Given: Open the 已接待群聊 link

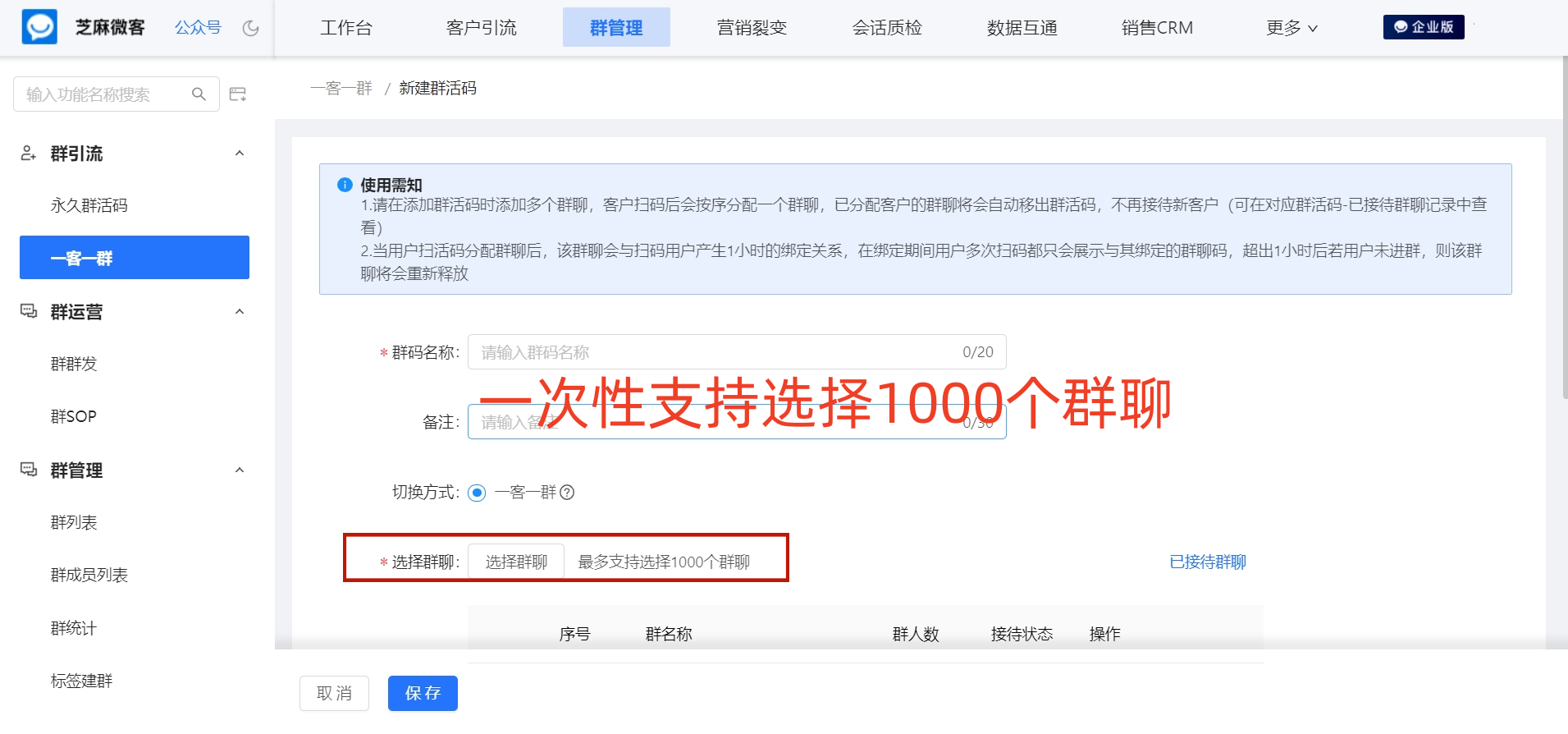Looking at the screenshot, I should 1208,562.
